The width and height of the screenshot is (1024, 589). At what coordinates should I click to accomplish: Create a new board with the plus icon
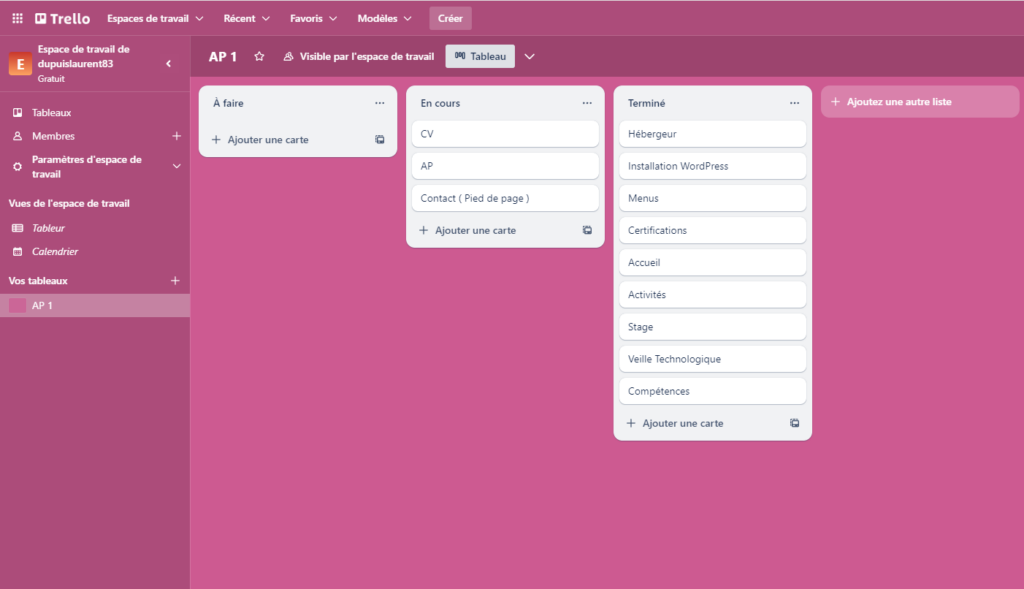click(176, 281)
